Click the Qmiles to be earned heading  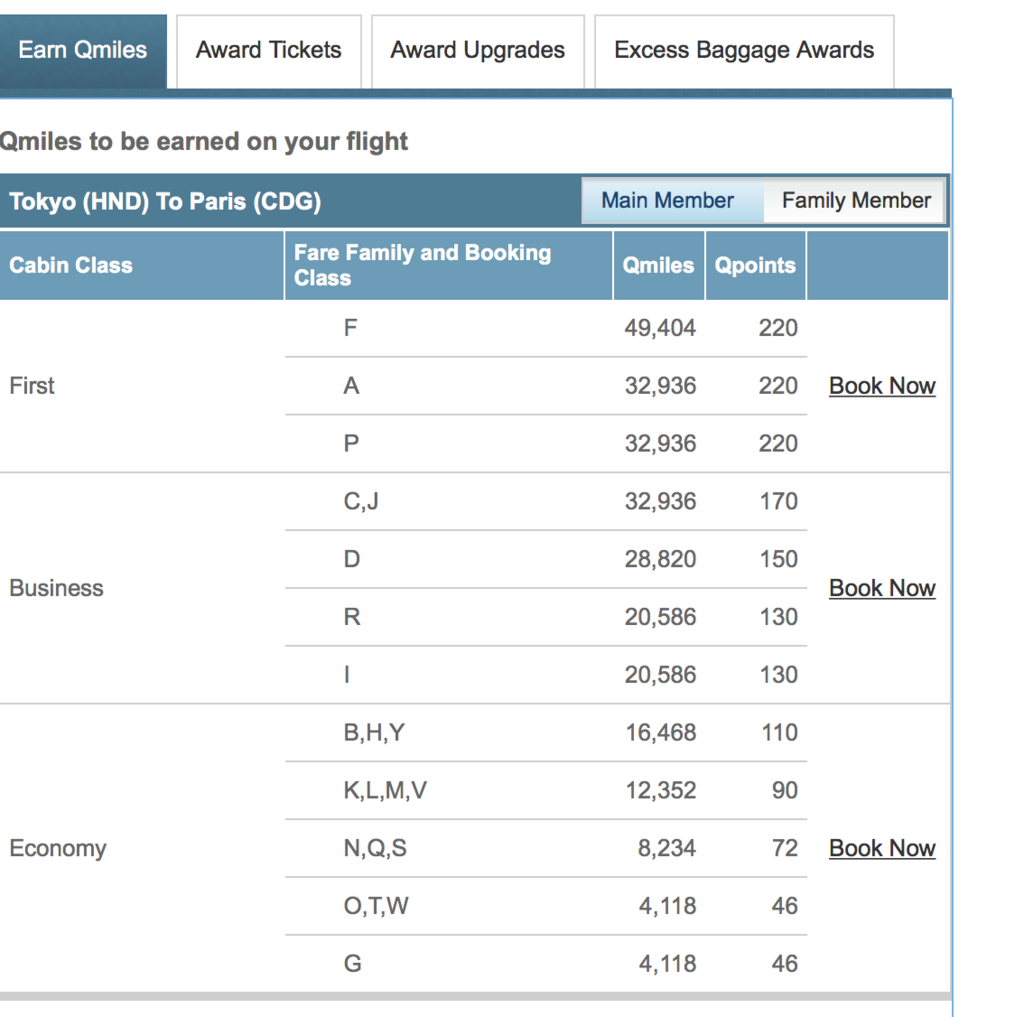point(204,142)
